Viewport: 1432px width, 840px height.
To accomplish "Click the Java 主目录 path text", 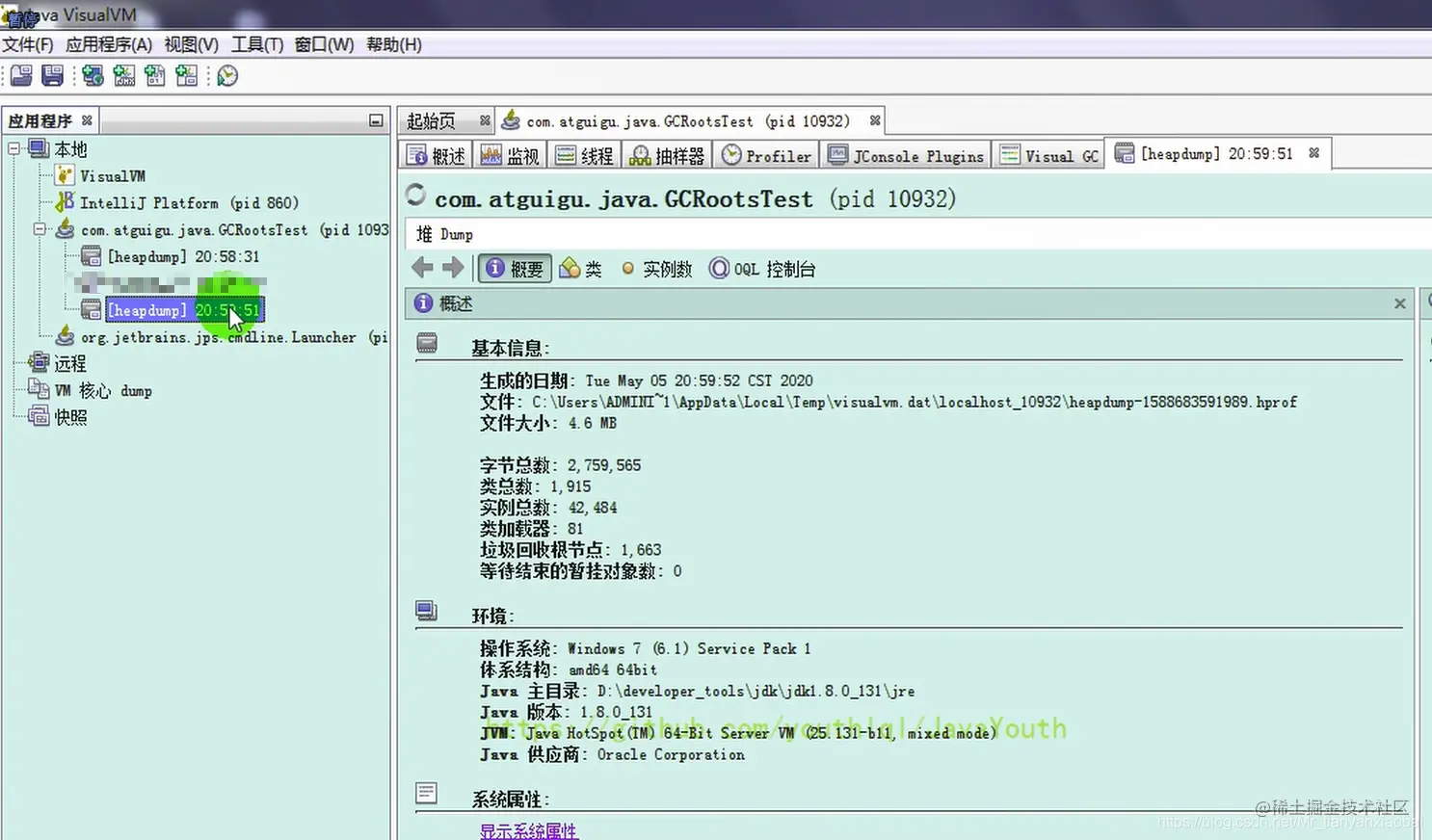I will (x=756, y=691).
